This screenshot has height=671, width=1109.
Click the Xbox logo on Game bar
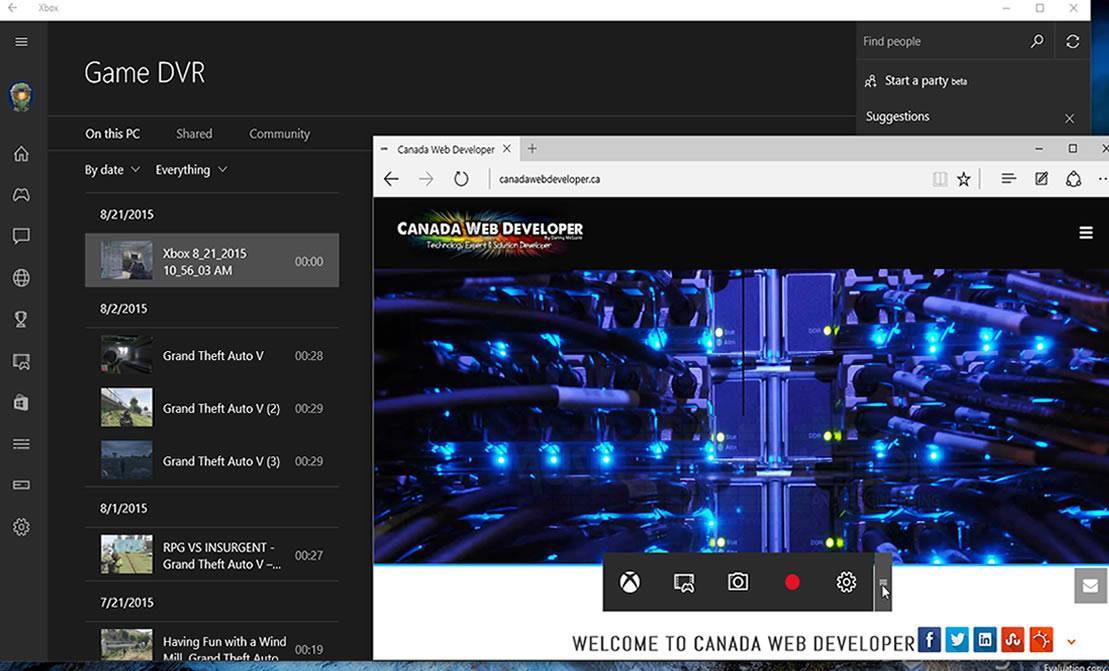pyautogui.click(x=629, y=582)
